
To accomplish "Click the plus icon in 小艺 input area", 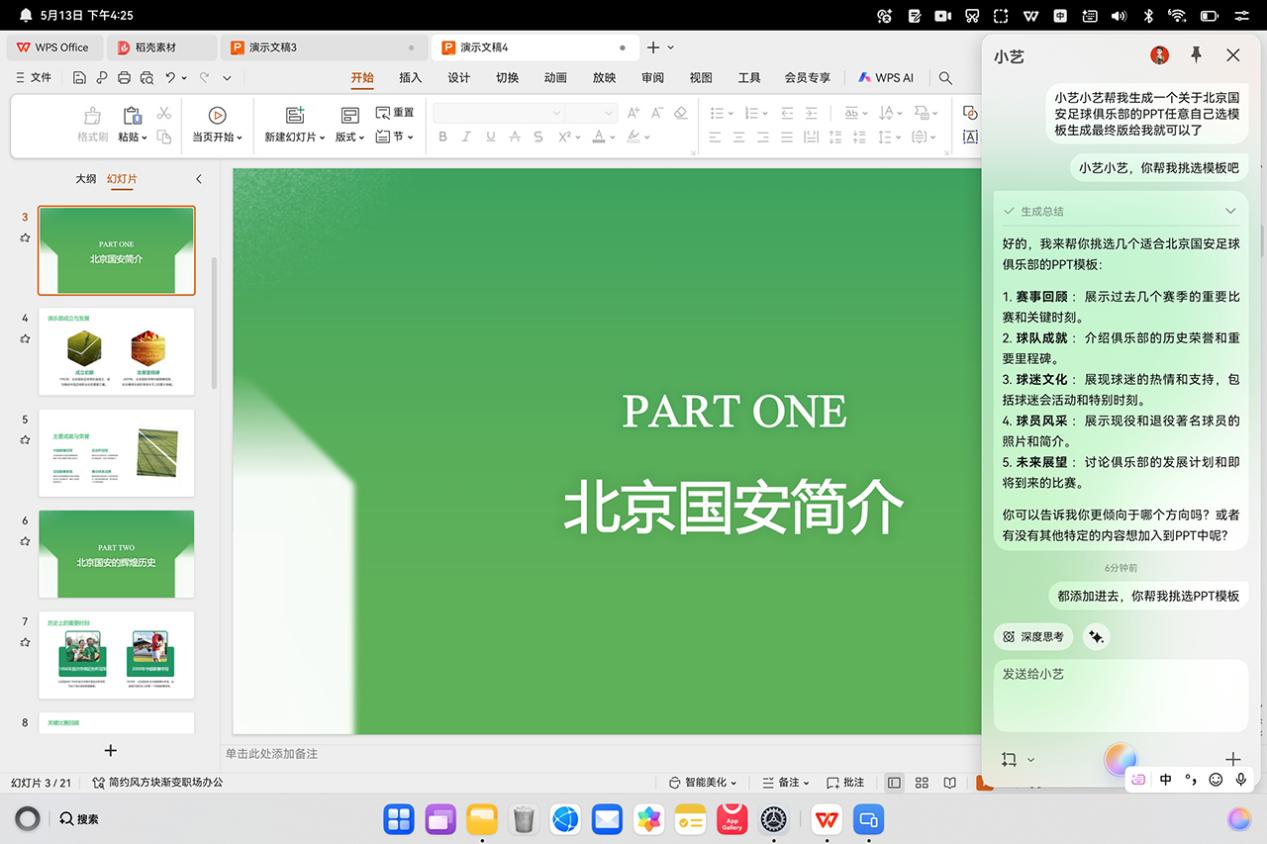I will 1233,759.
